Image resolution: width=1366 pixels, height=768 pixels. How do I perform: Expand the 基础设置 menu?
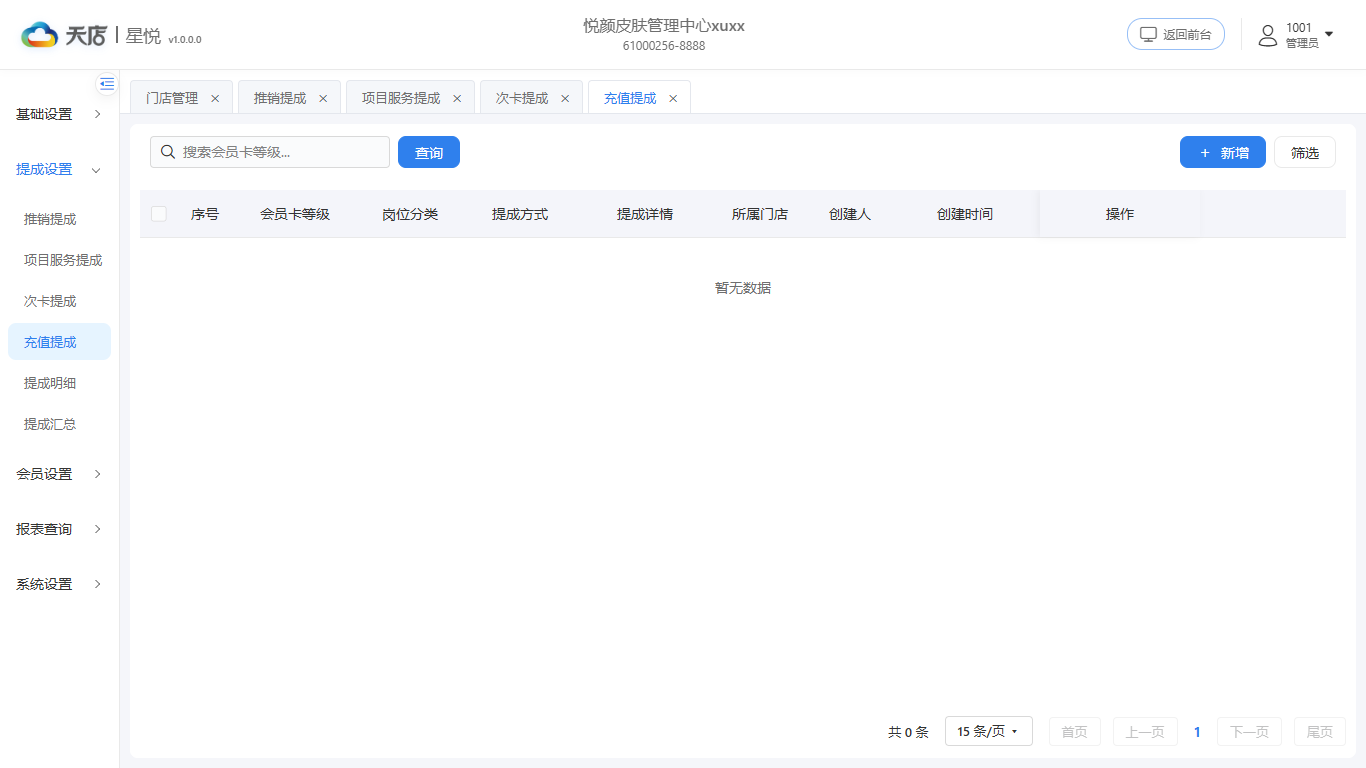(x=59, y=114)
